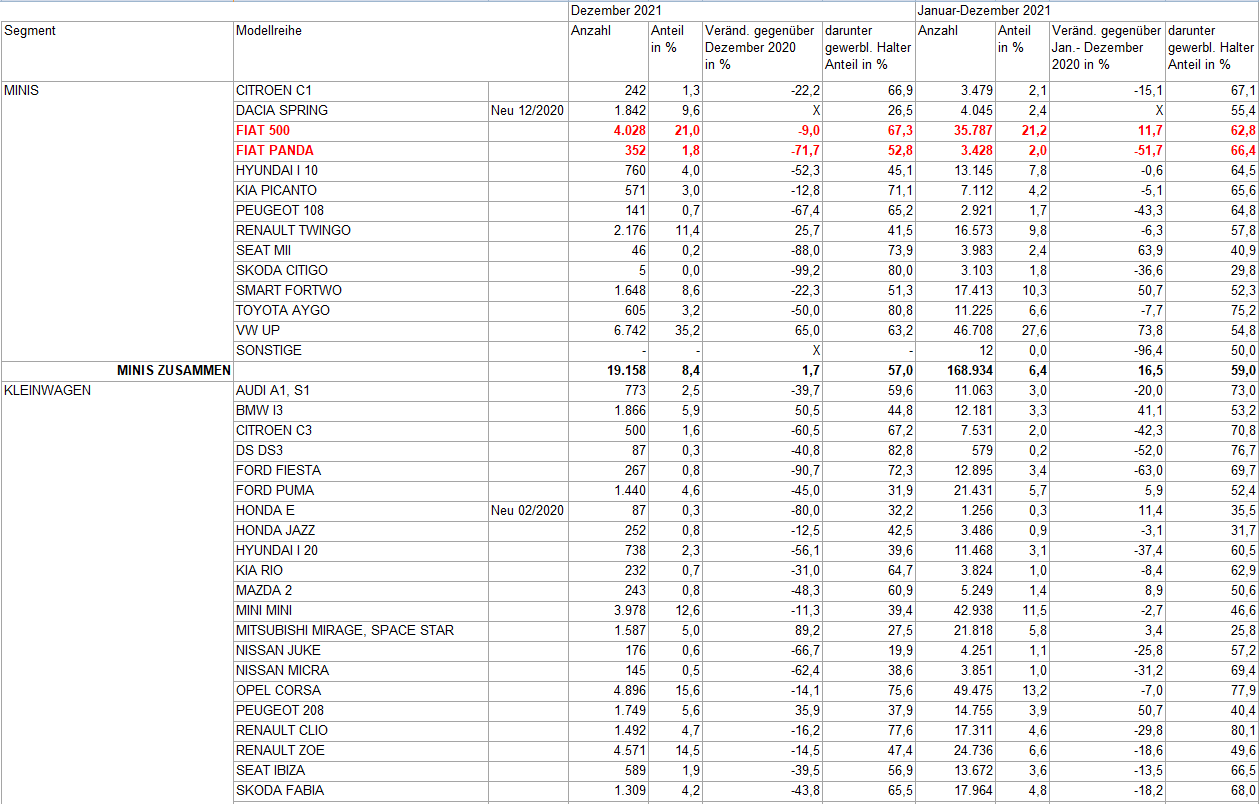The width and height of the screenshot is (1259, 804).
Task: Click the OPEL CORSA model cell
Action: (278, 690)
